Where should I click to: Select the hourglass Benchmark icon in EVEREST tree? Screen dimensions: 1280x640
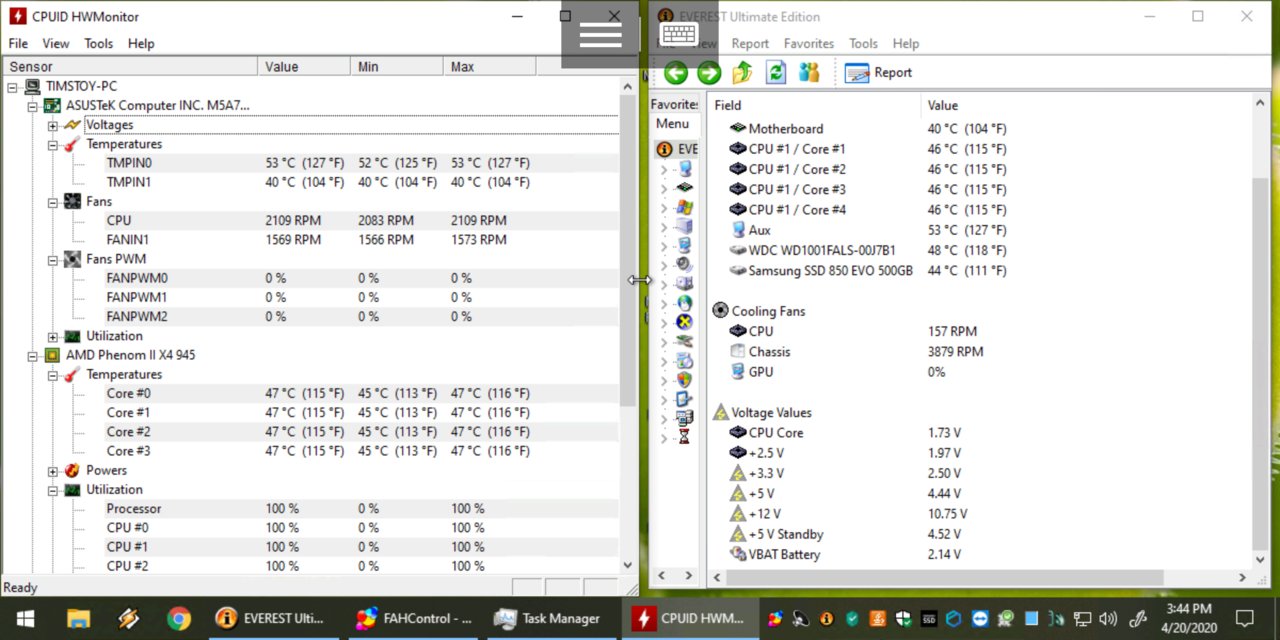coord(684,437)
